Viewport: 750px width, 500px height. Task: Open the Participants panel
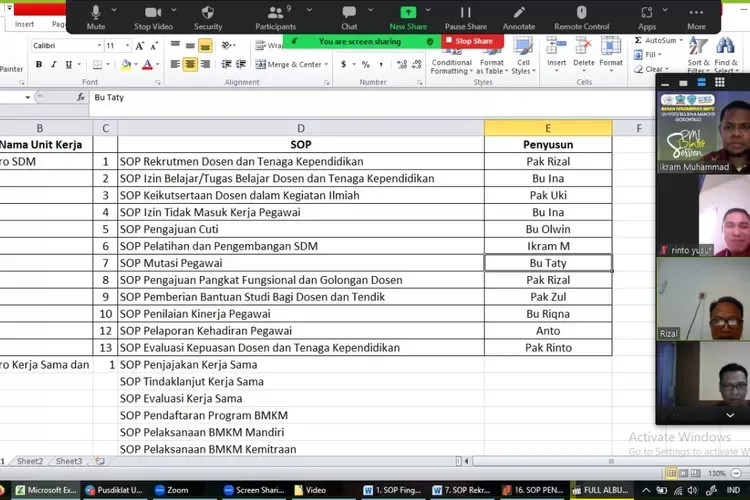pos(275,13)
